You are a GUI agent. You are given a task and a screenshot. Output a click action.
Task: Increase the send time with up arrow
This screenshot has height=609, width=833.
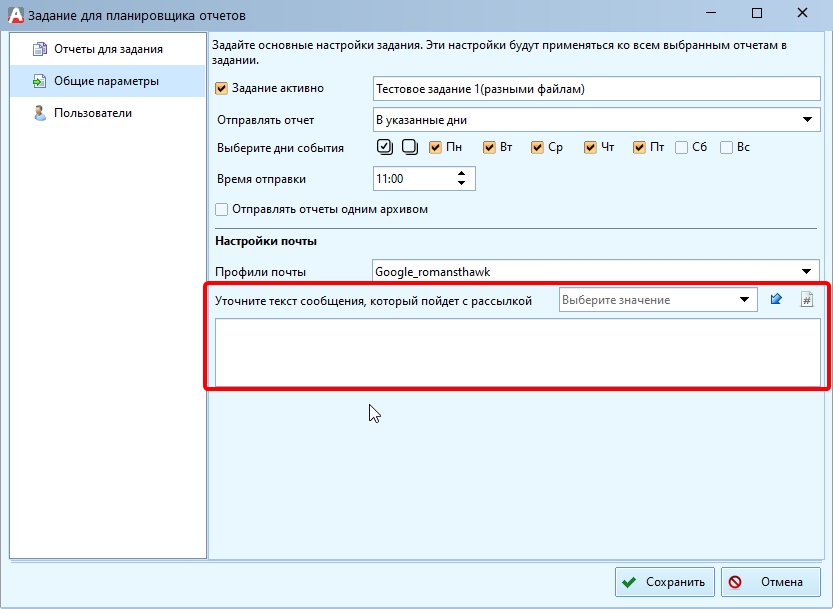point(461,173)
